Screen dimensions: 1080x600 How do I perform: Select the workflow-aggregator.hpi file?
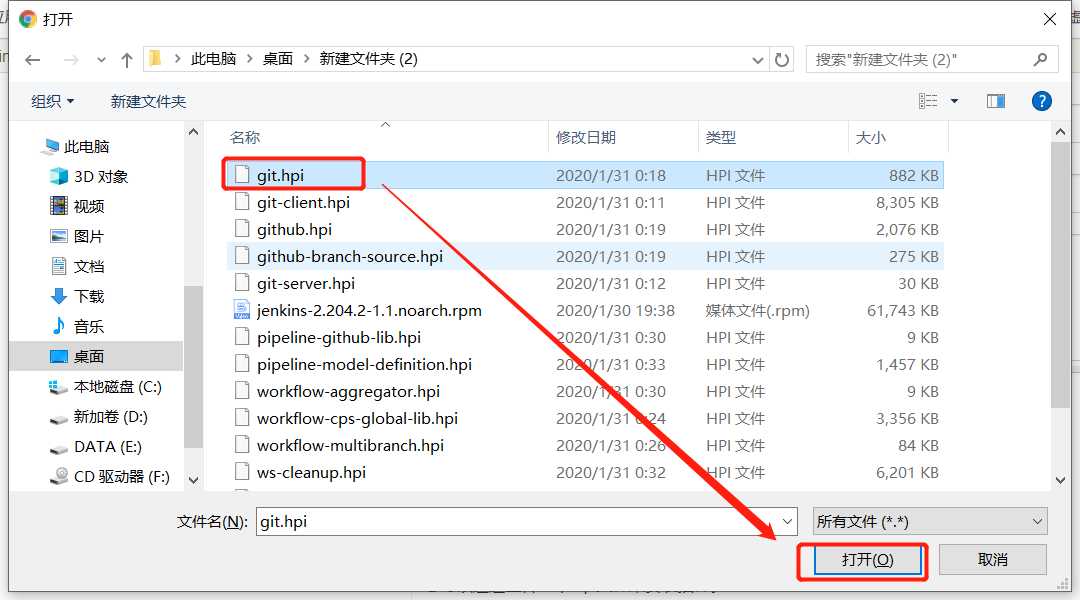click(348, 391)
